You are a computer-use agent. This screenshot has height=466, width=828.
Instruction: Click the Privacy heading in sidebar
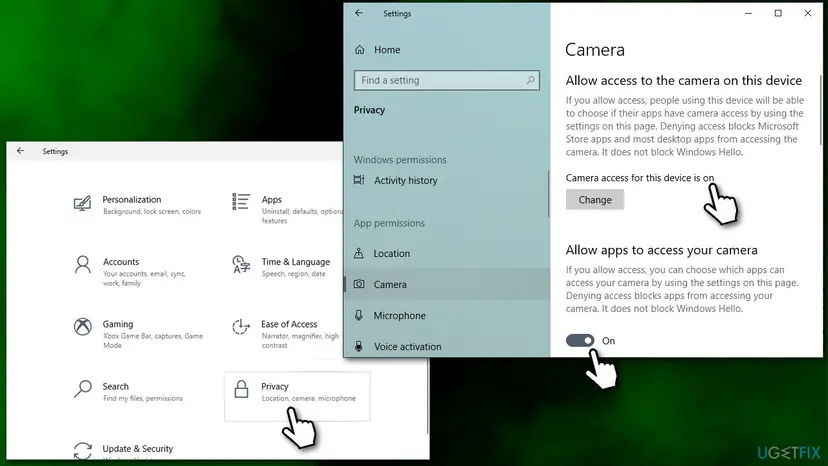369,110
